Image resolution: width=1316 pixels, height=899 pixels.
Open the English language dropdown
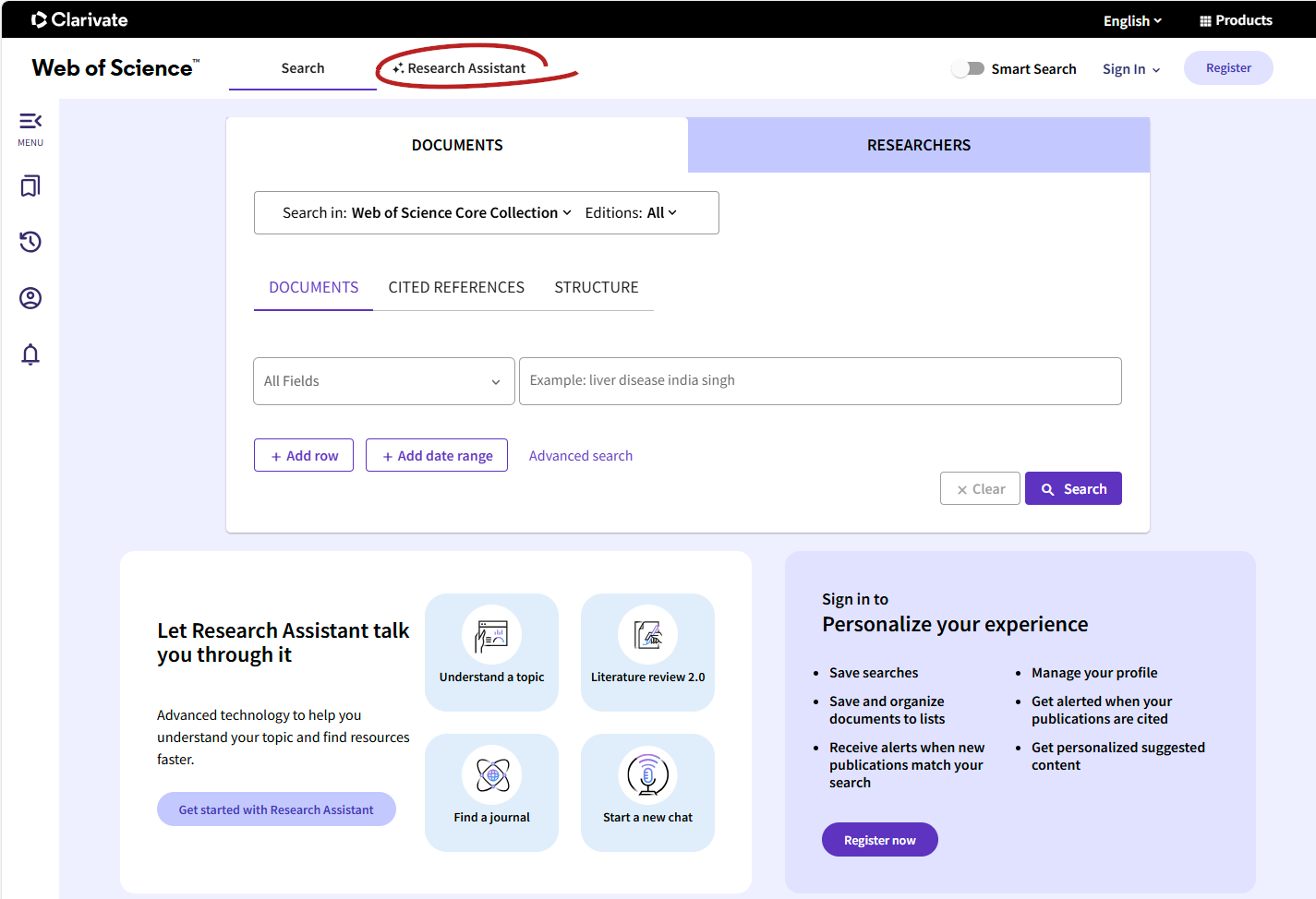tap(1132, 20)
